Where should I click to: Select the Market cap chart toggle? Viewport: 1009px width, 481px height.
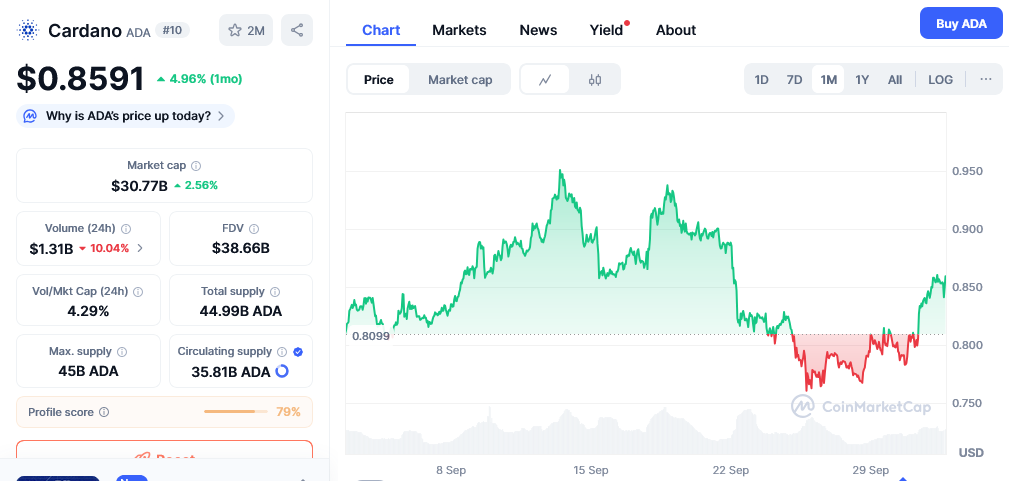(460, 80)
